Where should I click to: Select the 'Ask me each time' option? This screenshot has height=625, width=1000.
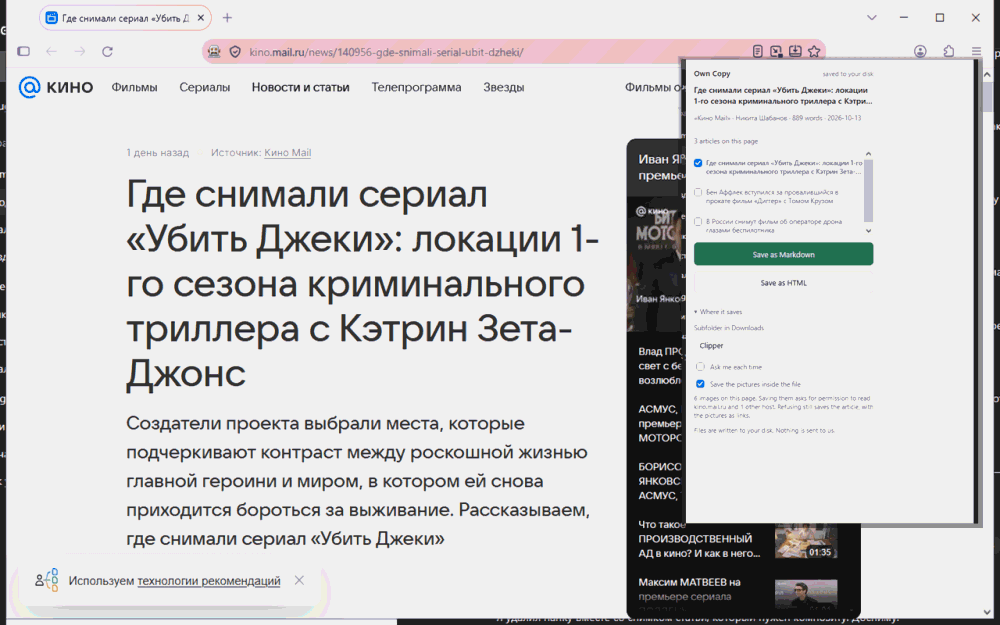coord(700,367)
